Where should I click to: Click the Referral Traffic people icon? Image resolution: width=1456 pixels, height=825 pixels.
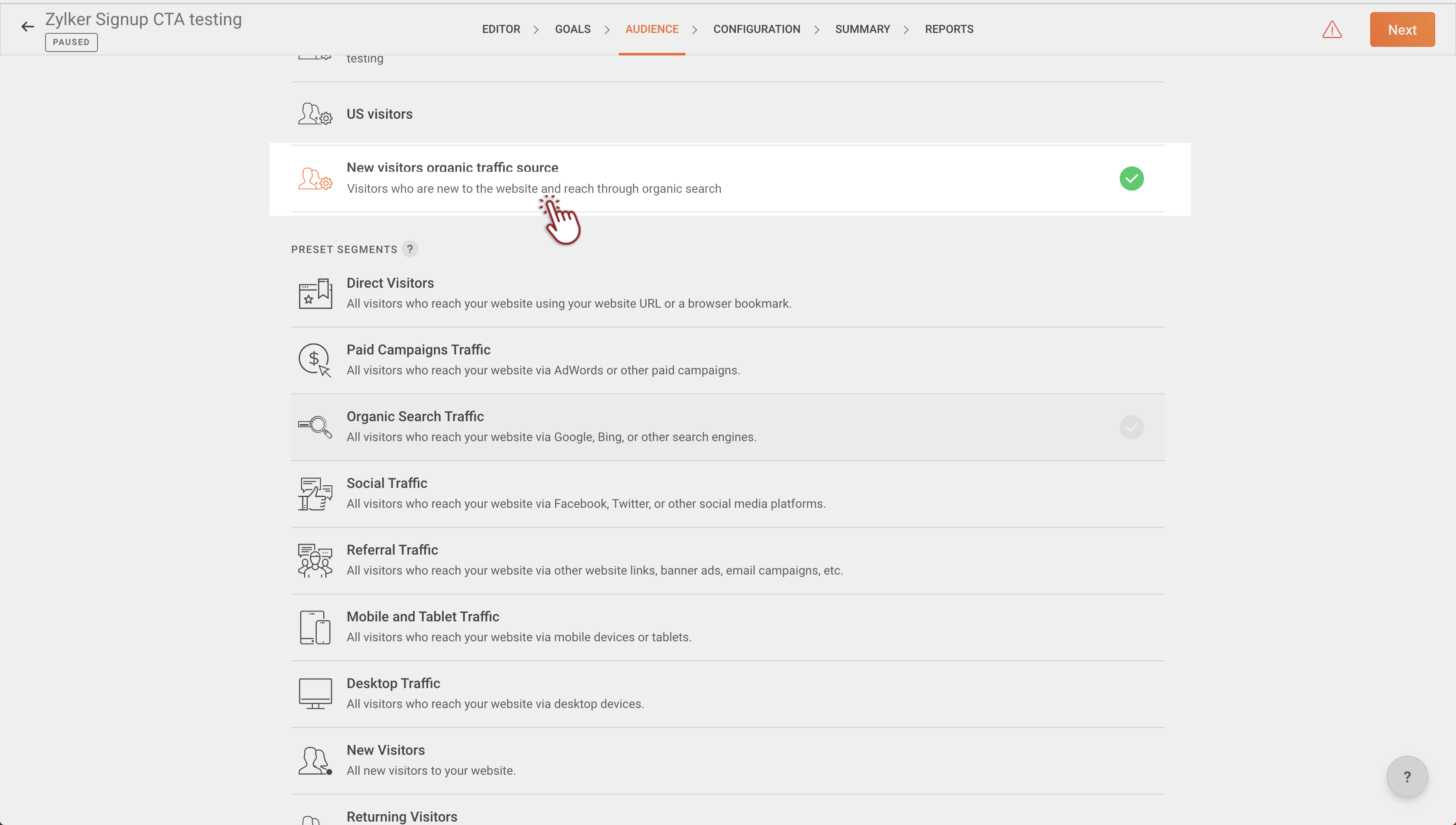point(315,560)
